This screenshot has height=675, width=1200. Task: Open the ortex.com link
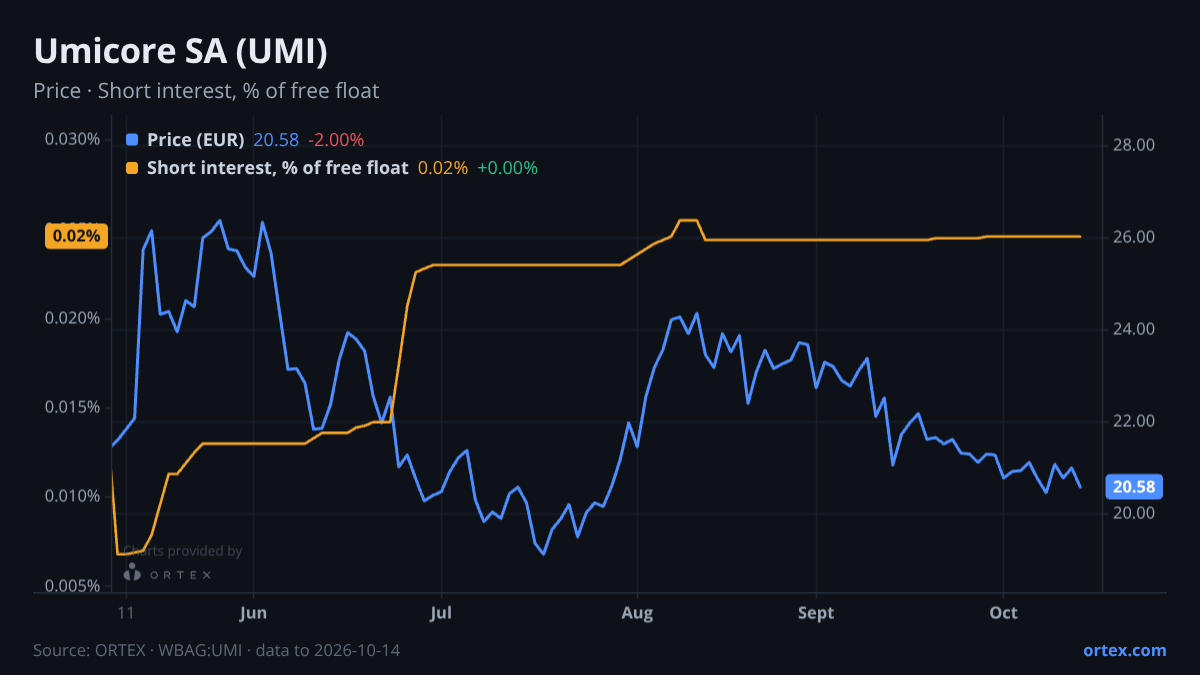(x=1124, y=650)
